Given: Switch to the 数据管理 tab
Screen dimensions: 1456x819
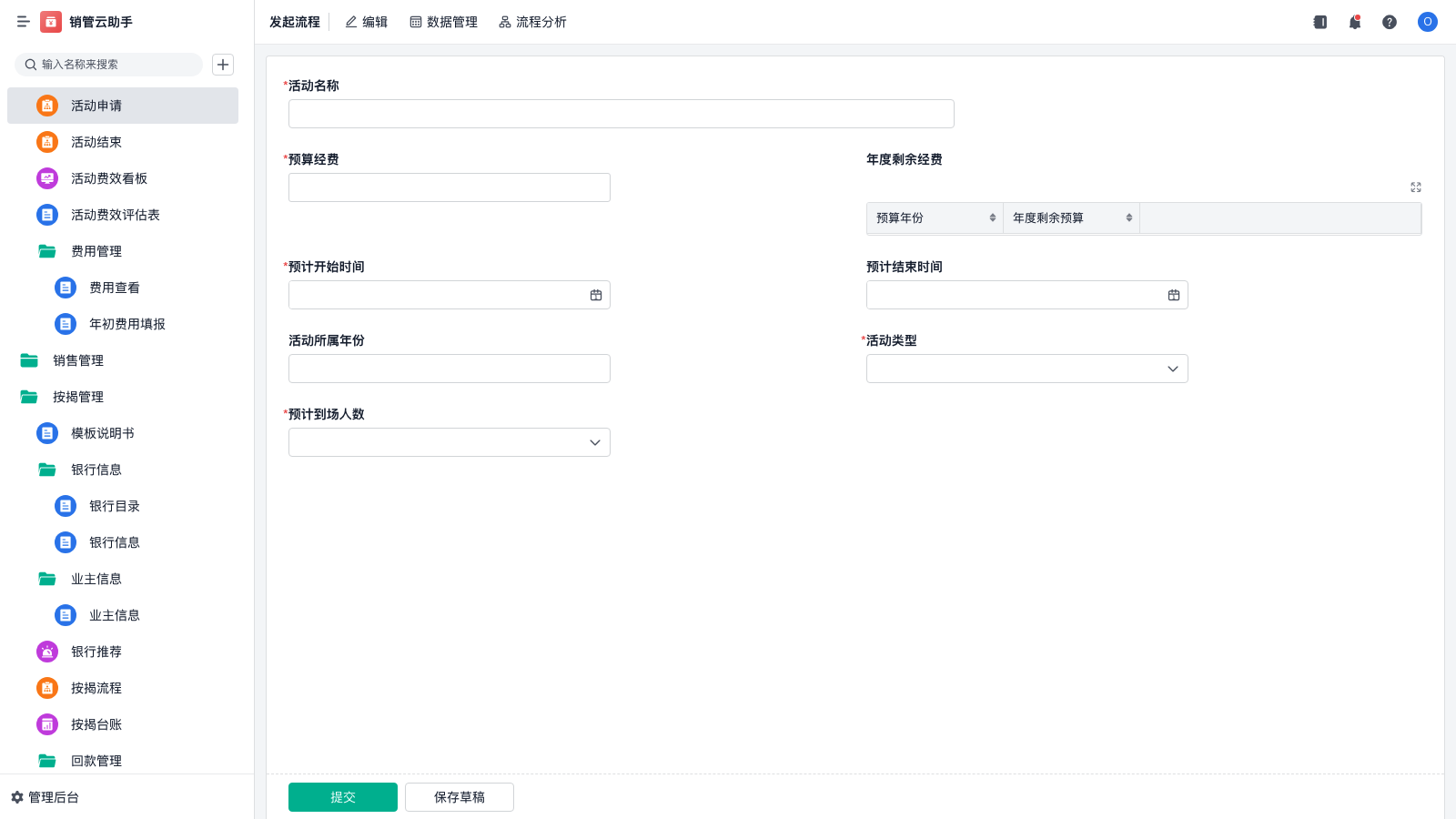Looking at the screenshot, I should point(443,22).
